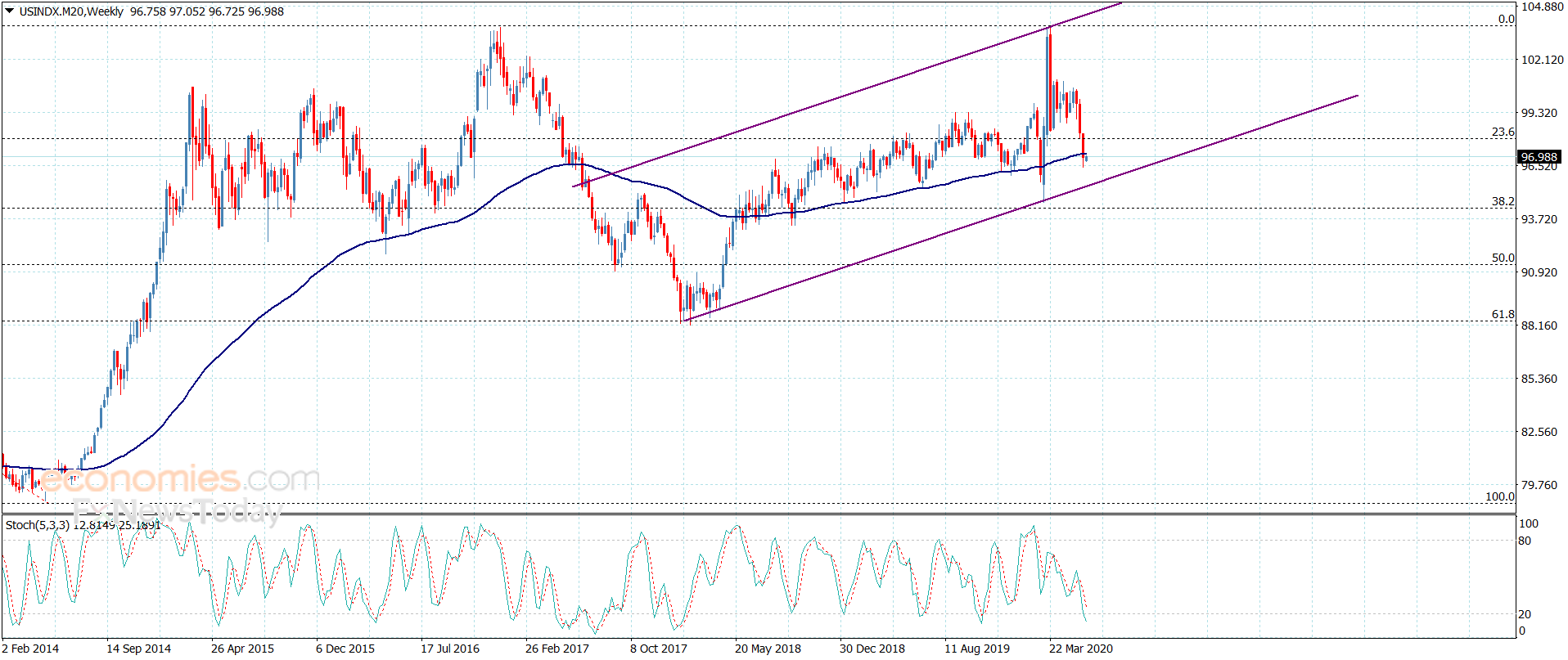Screen dimensions: 1568x660
Task: Select the 23.6 Fibonacci level label
Action: [x=1503, y=132]
